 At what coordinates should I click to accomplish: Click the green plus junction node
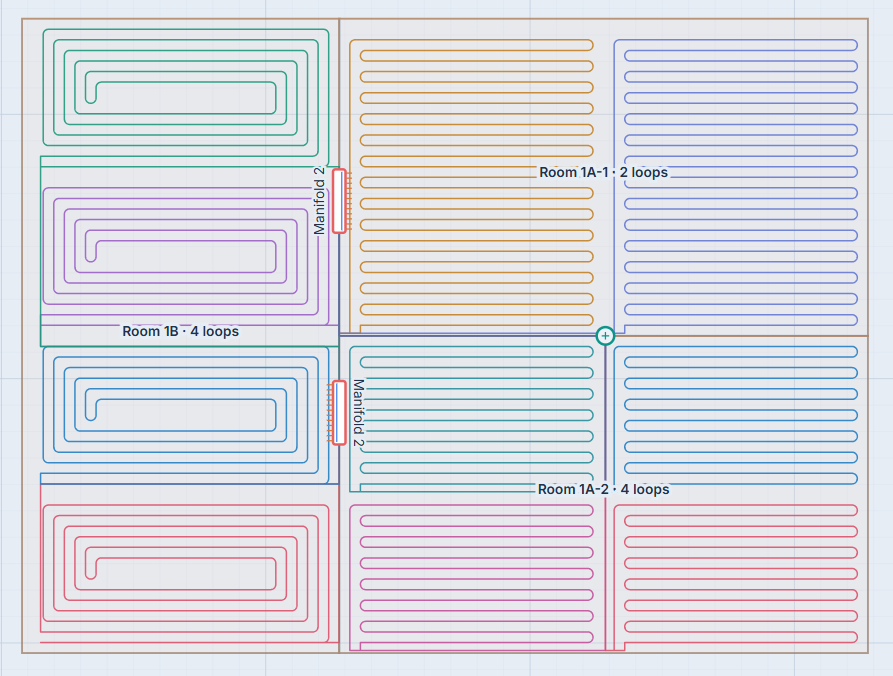pyautogui.click(x=605, y=336)
